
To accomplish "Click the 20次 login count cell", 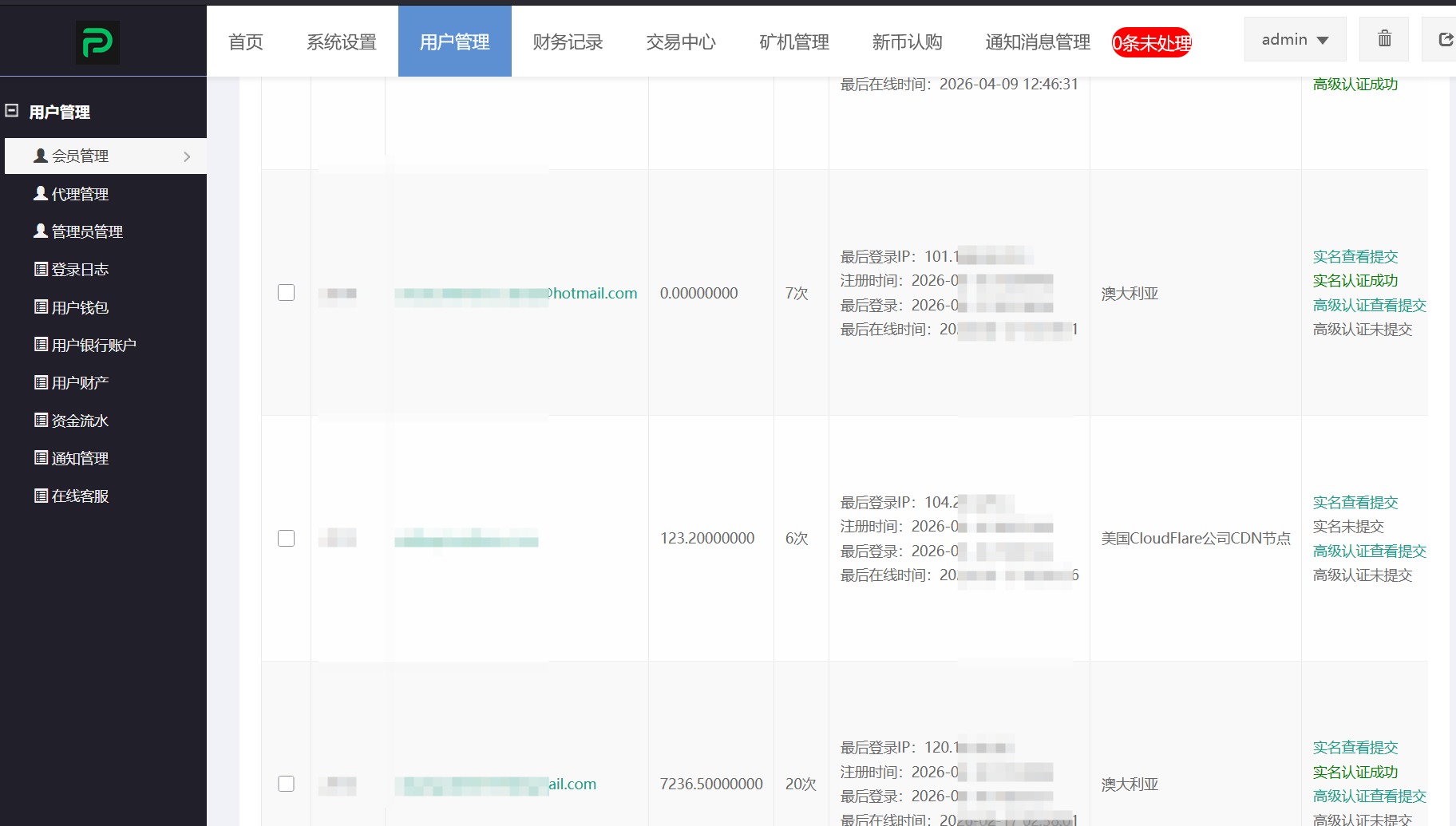I will pyautogui.click(x=801, y=784).
